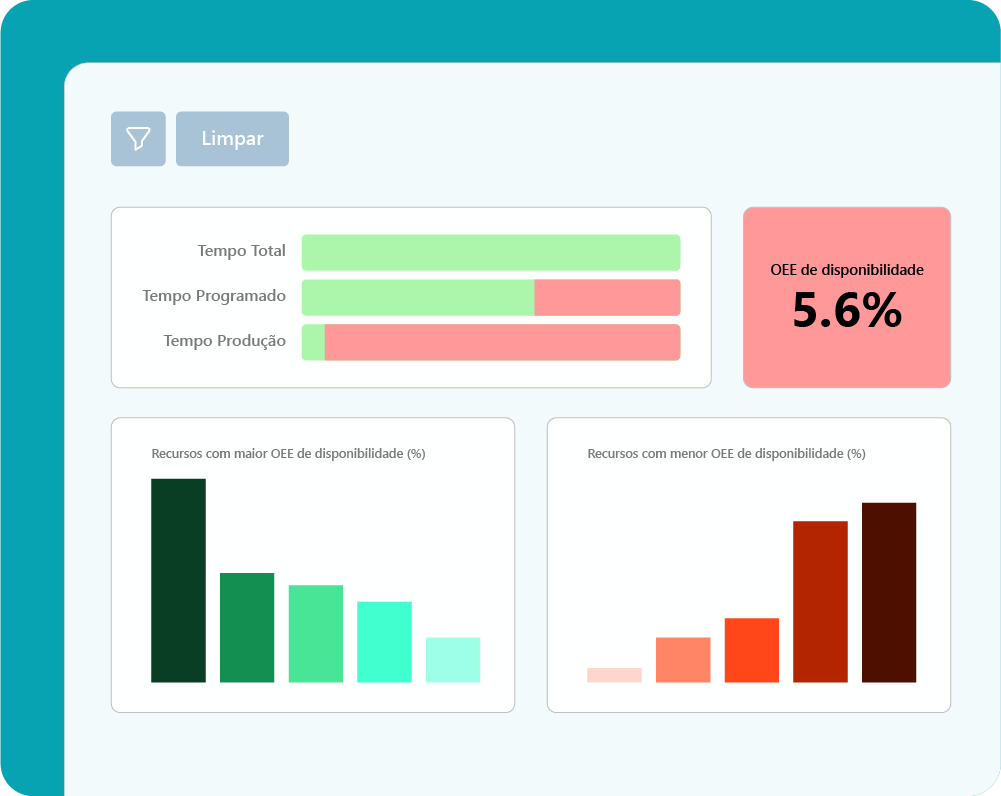Image resolution: width=1001 pixels, height=796 pixels.
Task: Select the pale mint shortest green bar
Action: (x=453, y=660)
